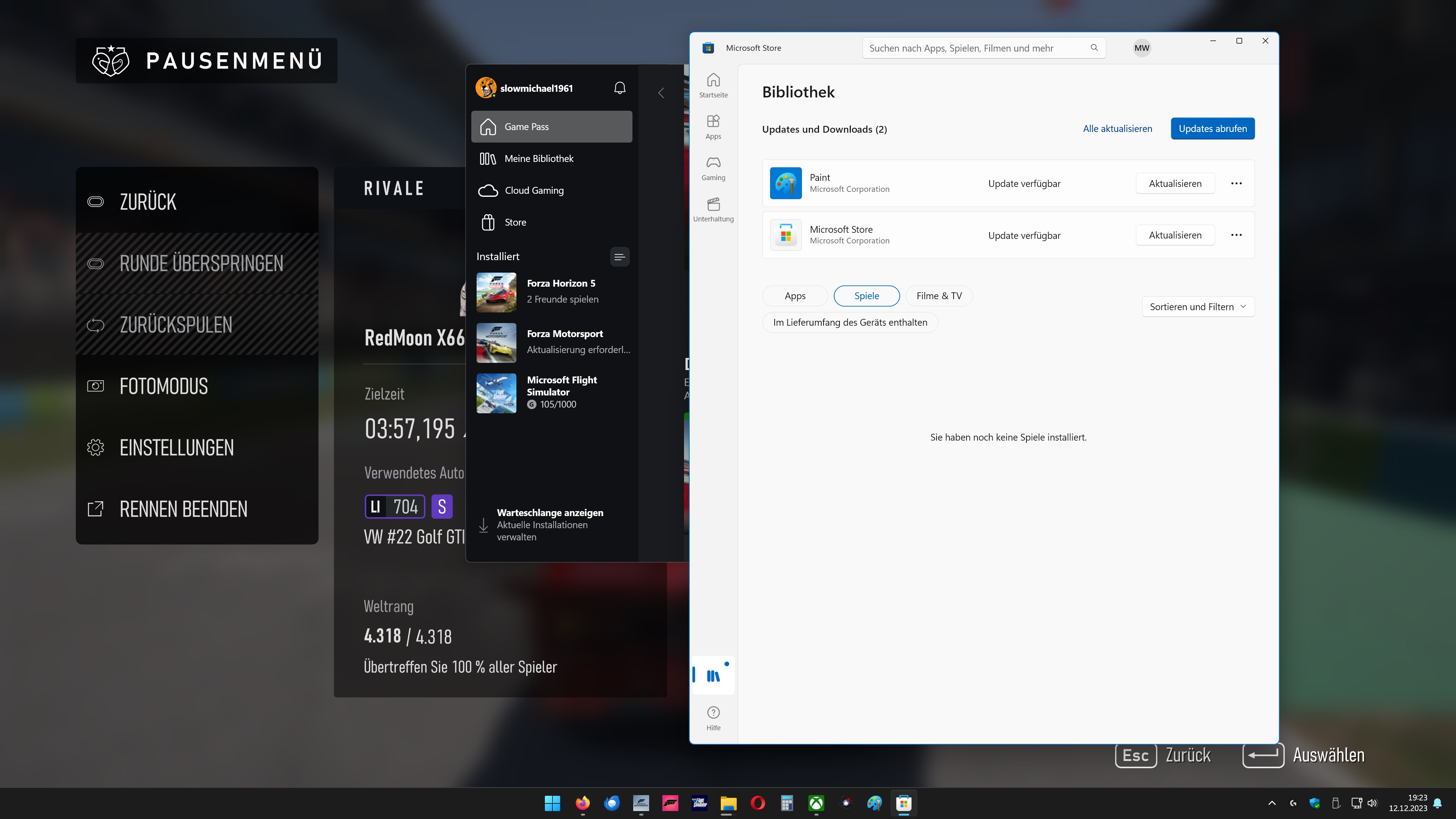
Task: Click Auswählen prompt in game
Action: click(x=1304, y=756)
